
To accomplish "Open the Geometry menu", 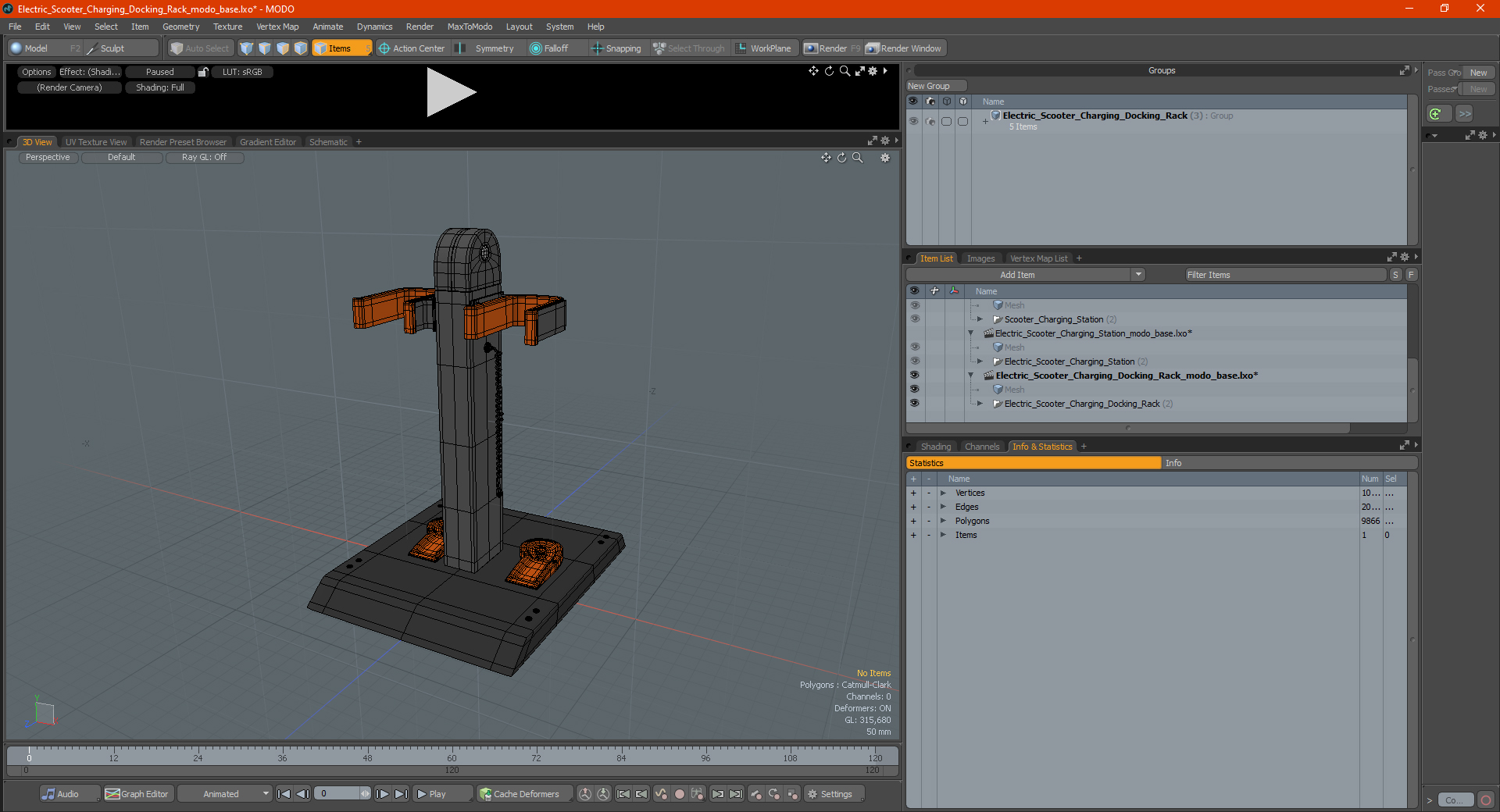I will [180, 27].
